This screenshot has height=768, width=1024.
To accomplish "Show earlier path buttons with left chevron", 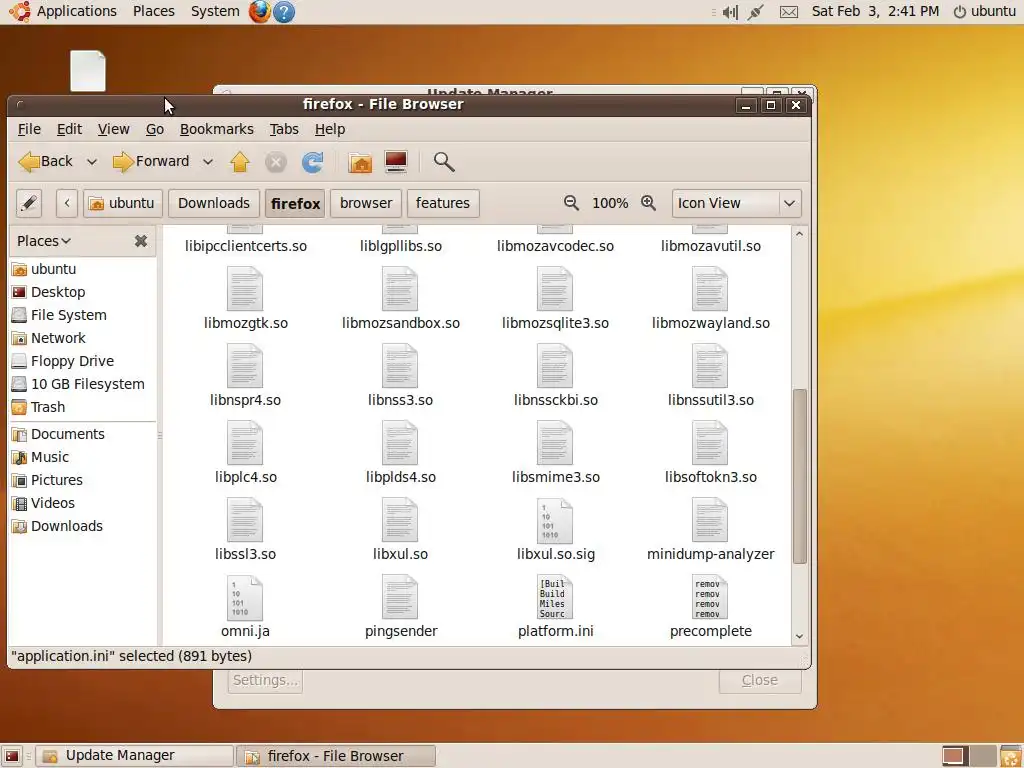I will [67, 203].
